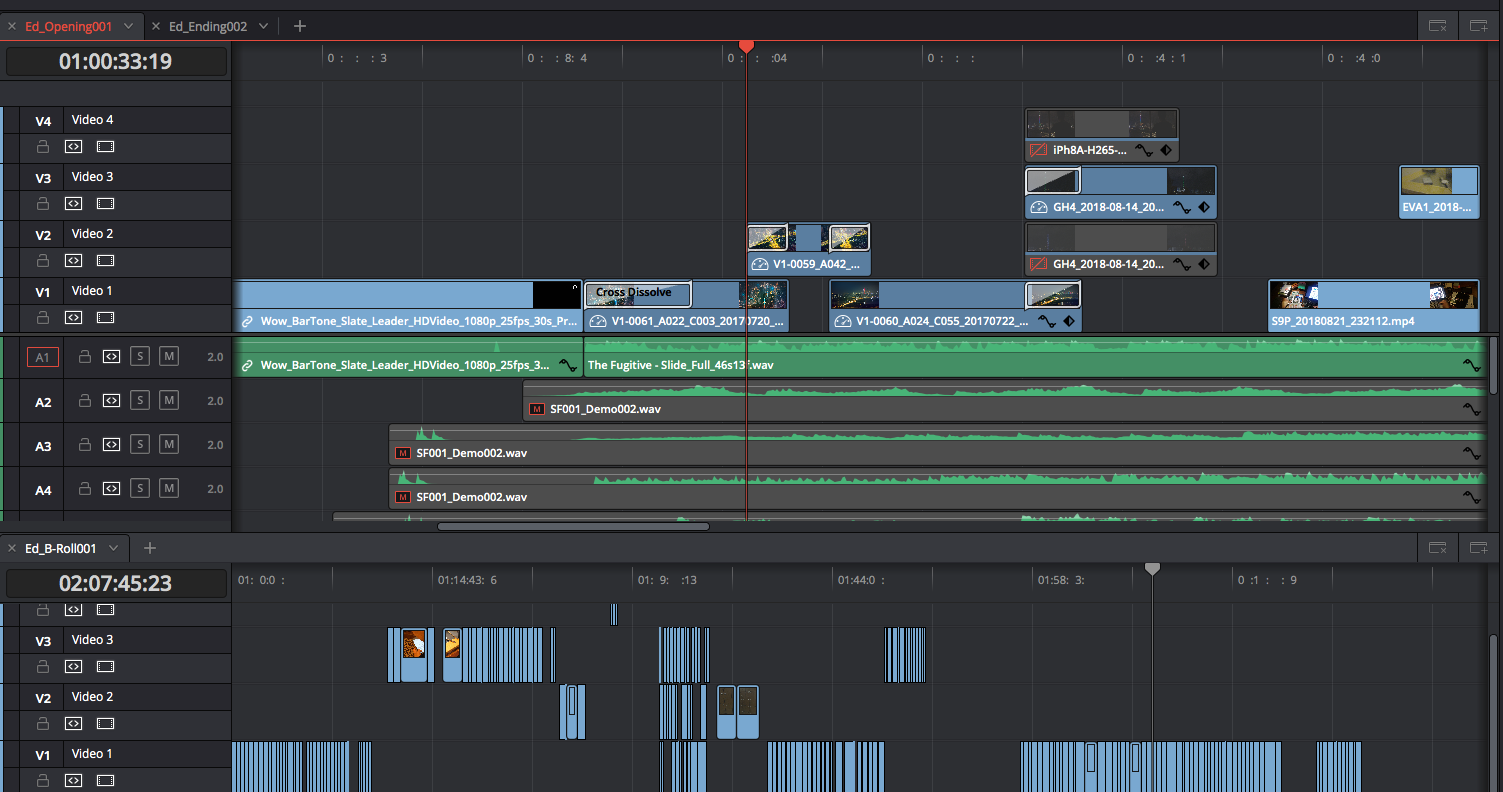Image resolution: width=1503 pixels, height=792 pixels.
Task: Click disabled-clip flag icon on V2 GH4 clip
Action: [1038, 264]
